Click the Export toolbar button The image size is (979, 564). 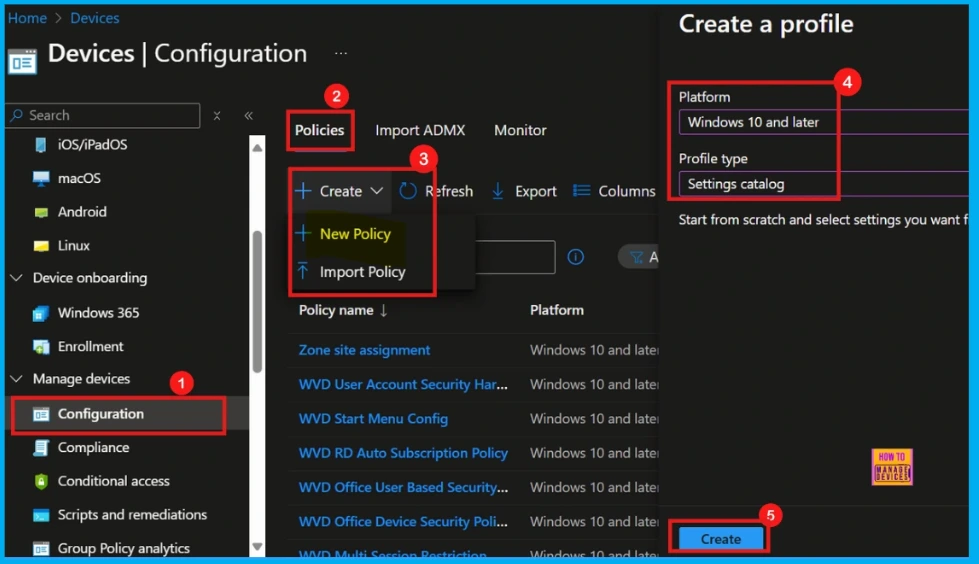(524, 191)
